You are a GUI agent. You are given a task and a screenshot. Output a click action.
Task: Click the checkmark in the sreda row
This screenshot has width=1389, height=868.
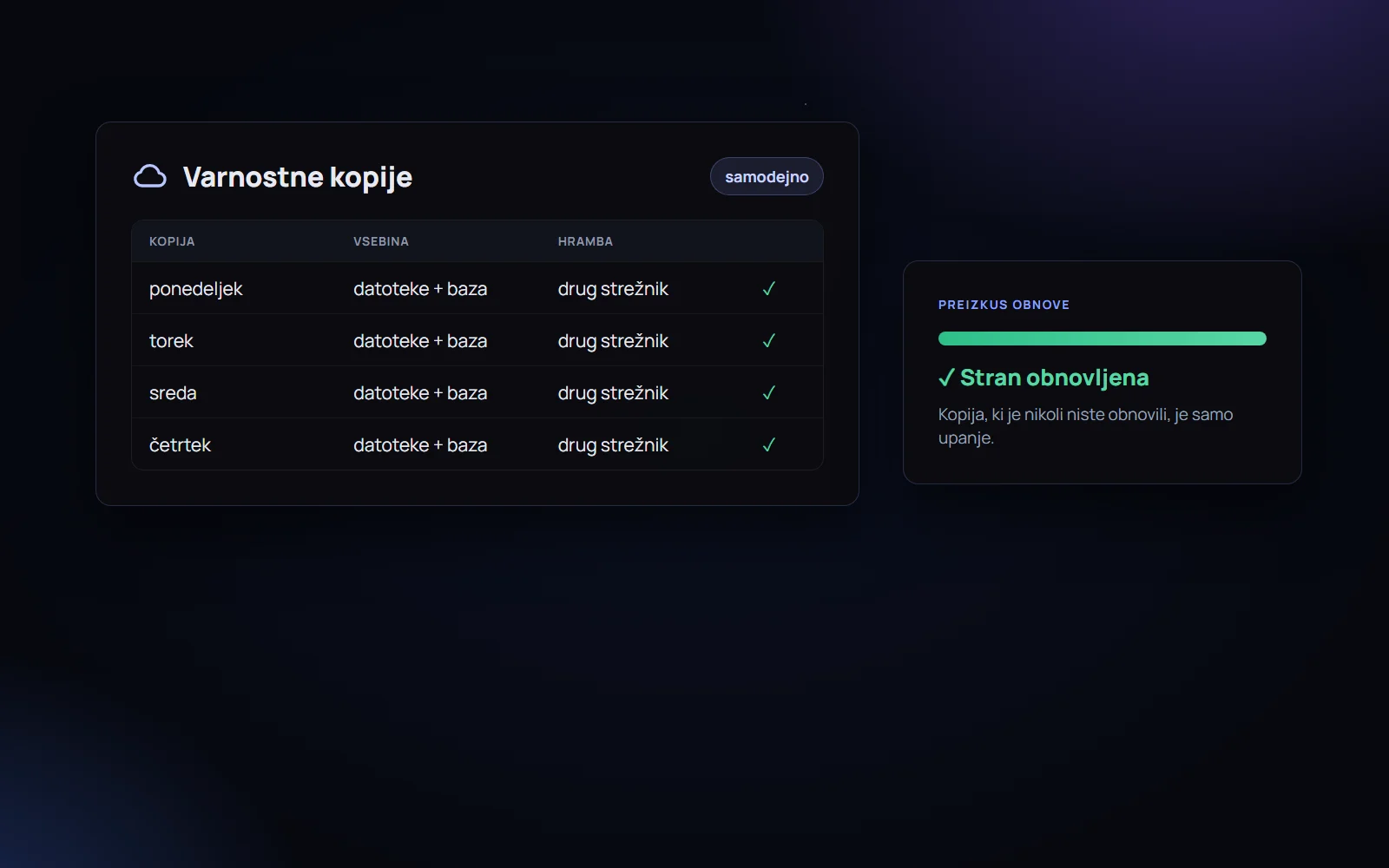tap(768, 393)
